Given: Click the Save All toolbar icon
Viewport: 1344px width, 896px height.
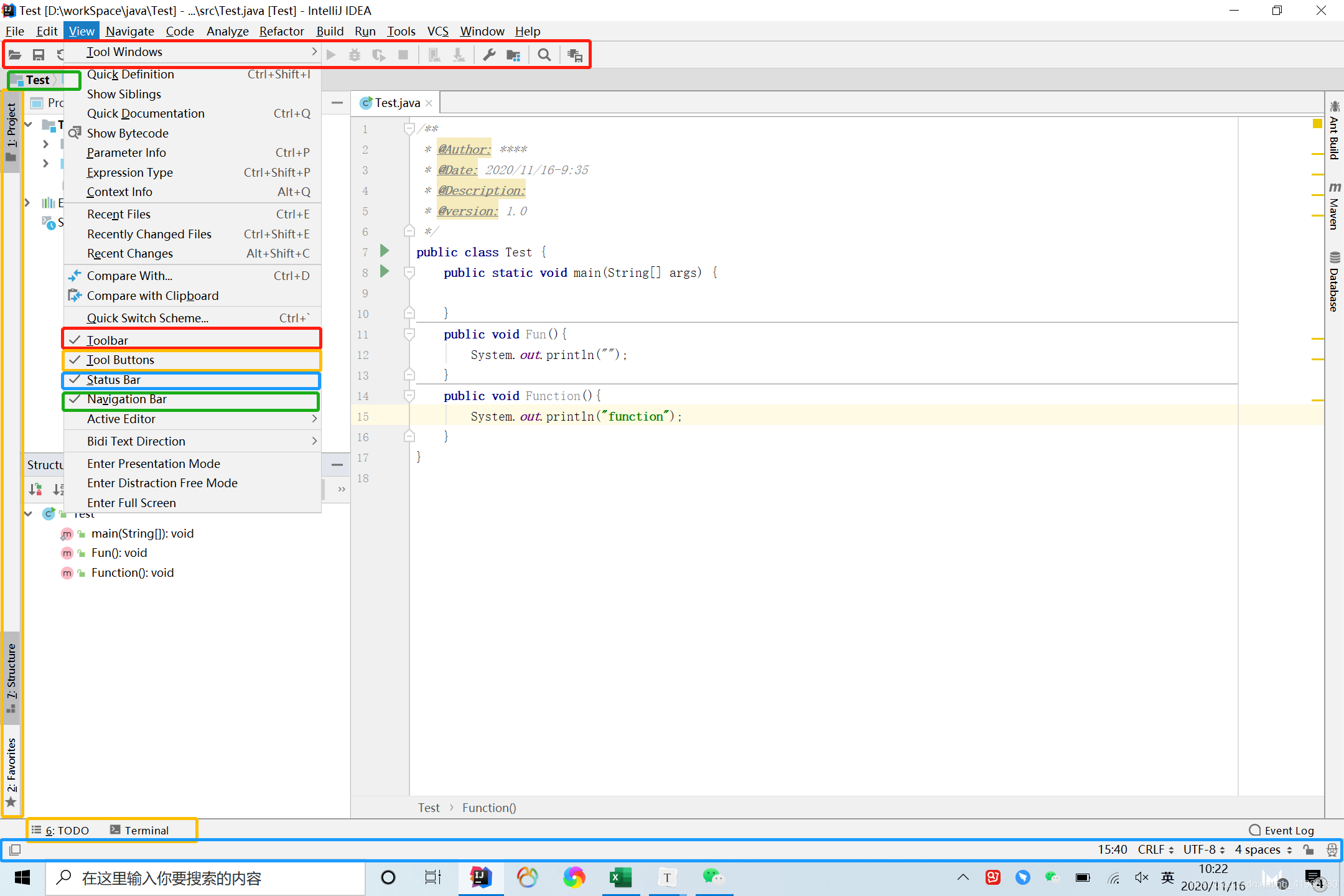Looking at the screenshot, I should point(39,55).
